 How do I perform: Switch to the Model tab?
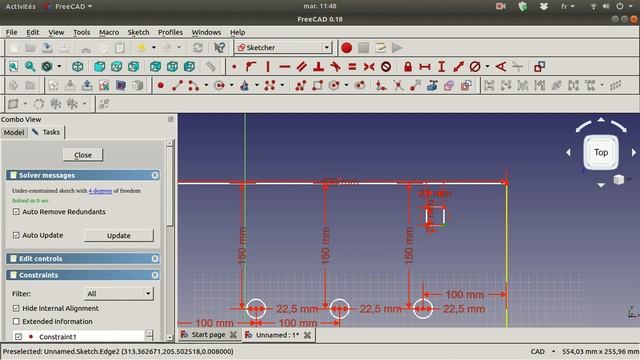pos(14,132)
